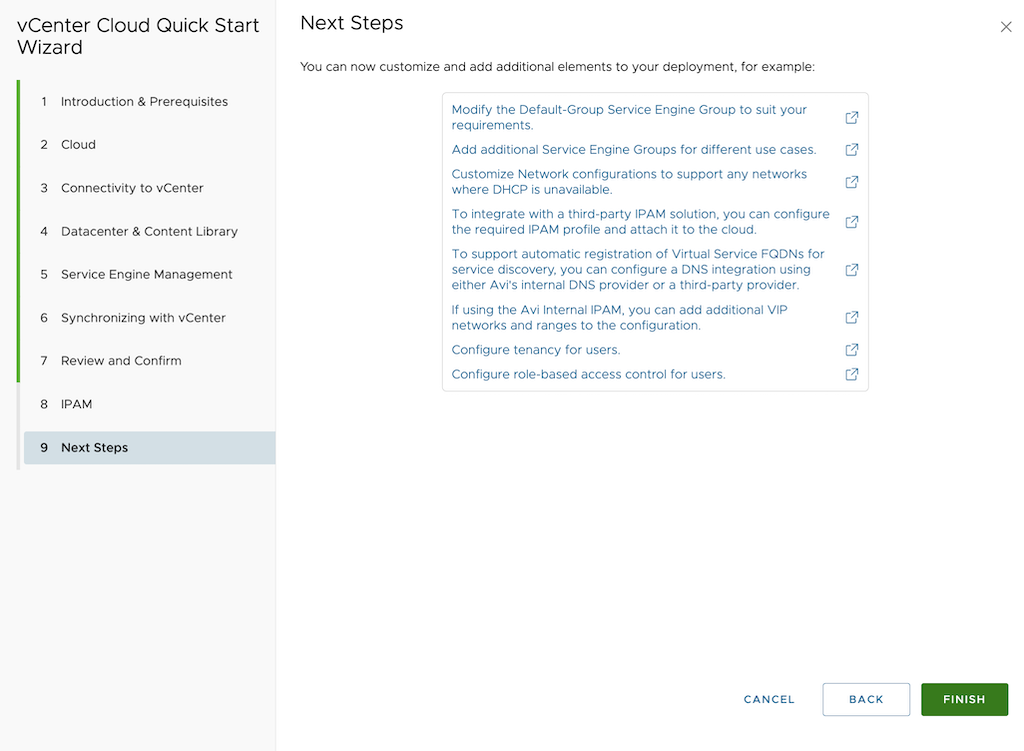Switch to the IPAM step
Viewport: 1024px width, 751px height.
[x=76, y=404]
